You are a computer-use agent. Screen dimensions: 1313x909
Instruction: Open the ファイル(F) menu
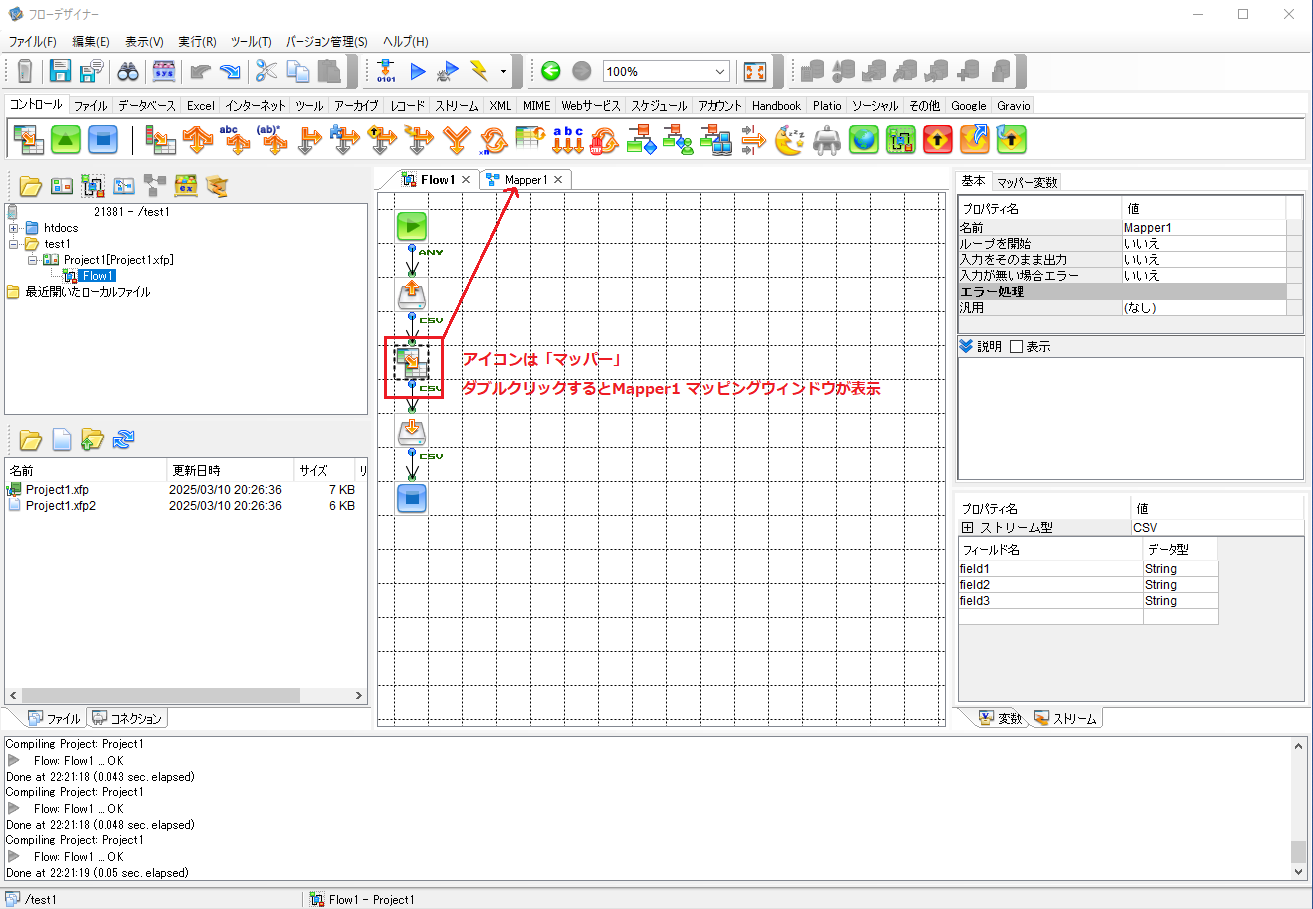click(x=32, y=42)
